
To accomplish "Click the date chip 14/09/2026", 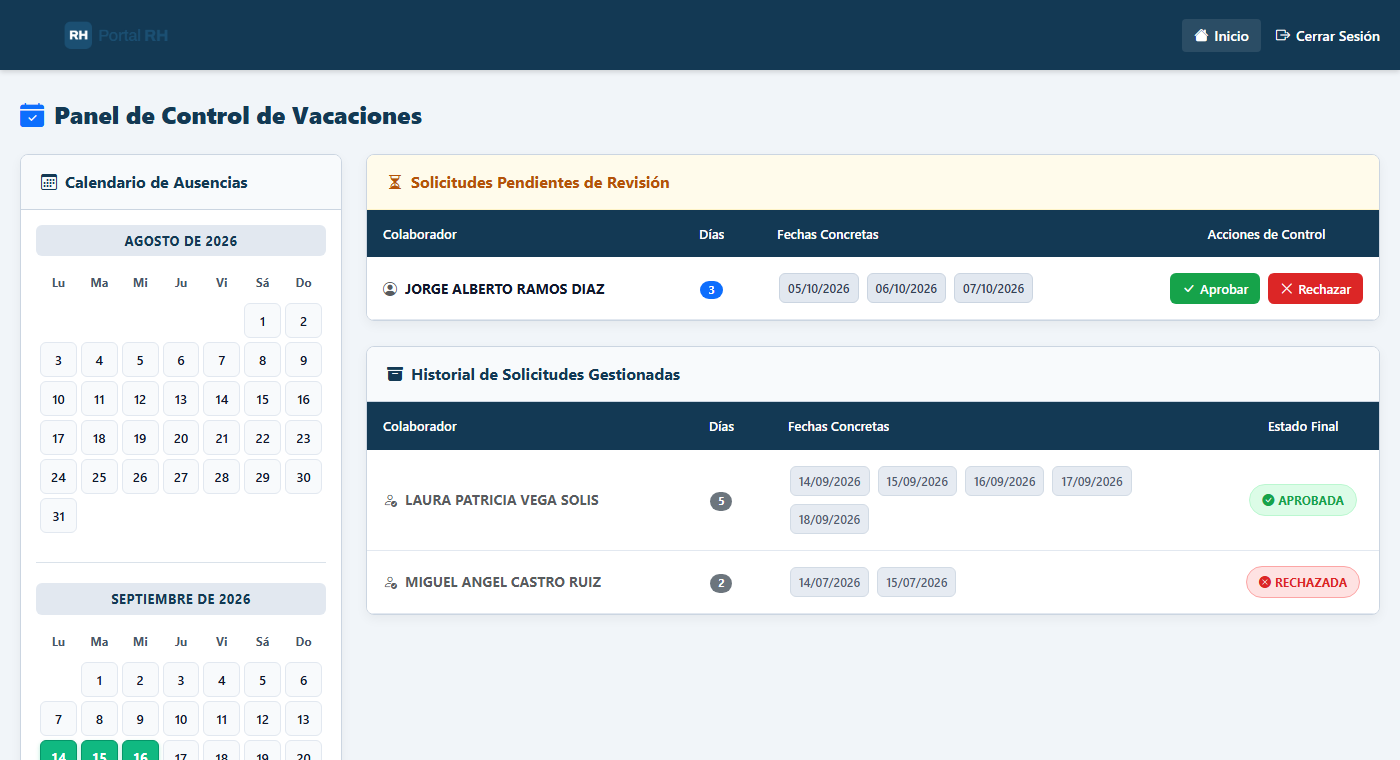I will [830, 481].
